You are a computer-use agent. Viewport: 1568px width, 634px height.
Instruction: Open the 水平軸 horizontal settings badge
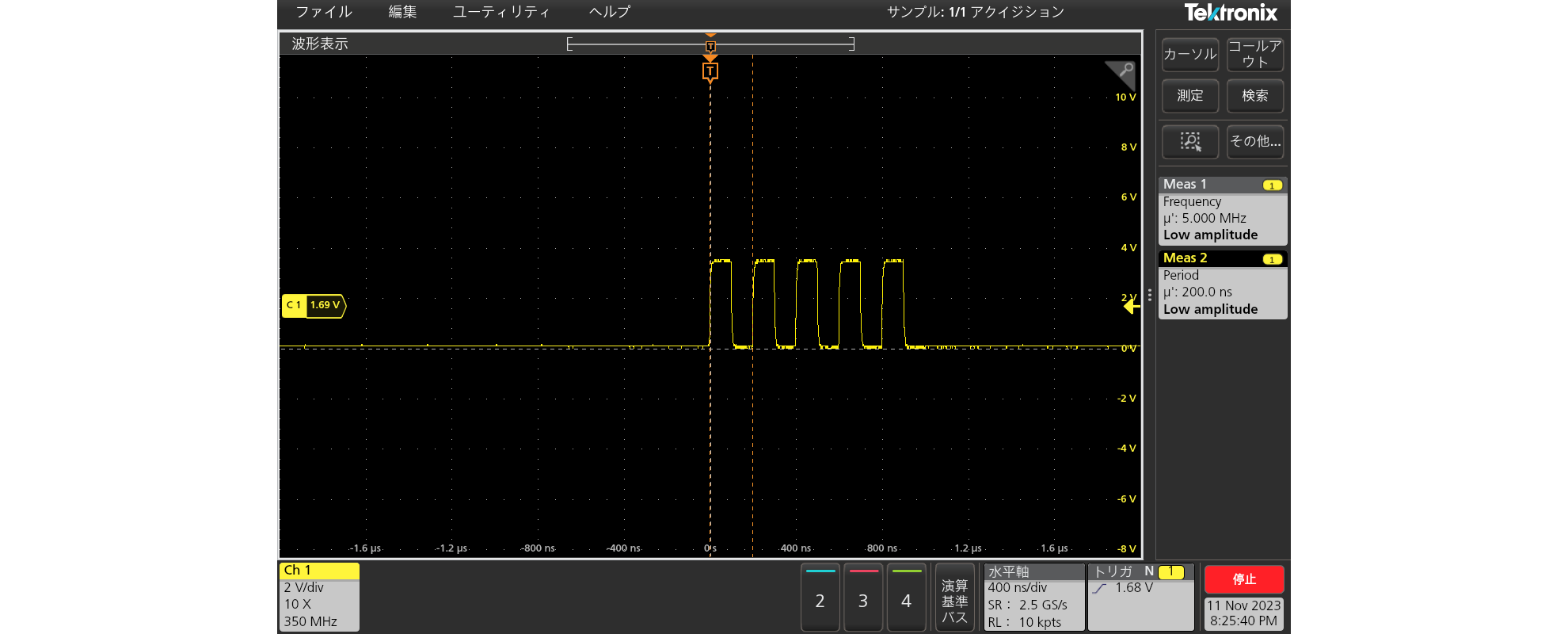pyautogui.click(x=1033, y=597)
